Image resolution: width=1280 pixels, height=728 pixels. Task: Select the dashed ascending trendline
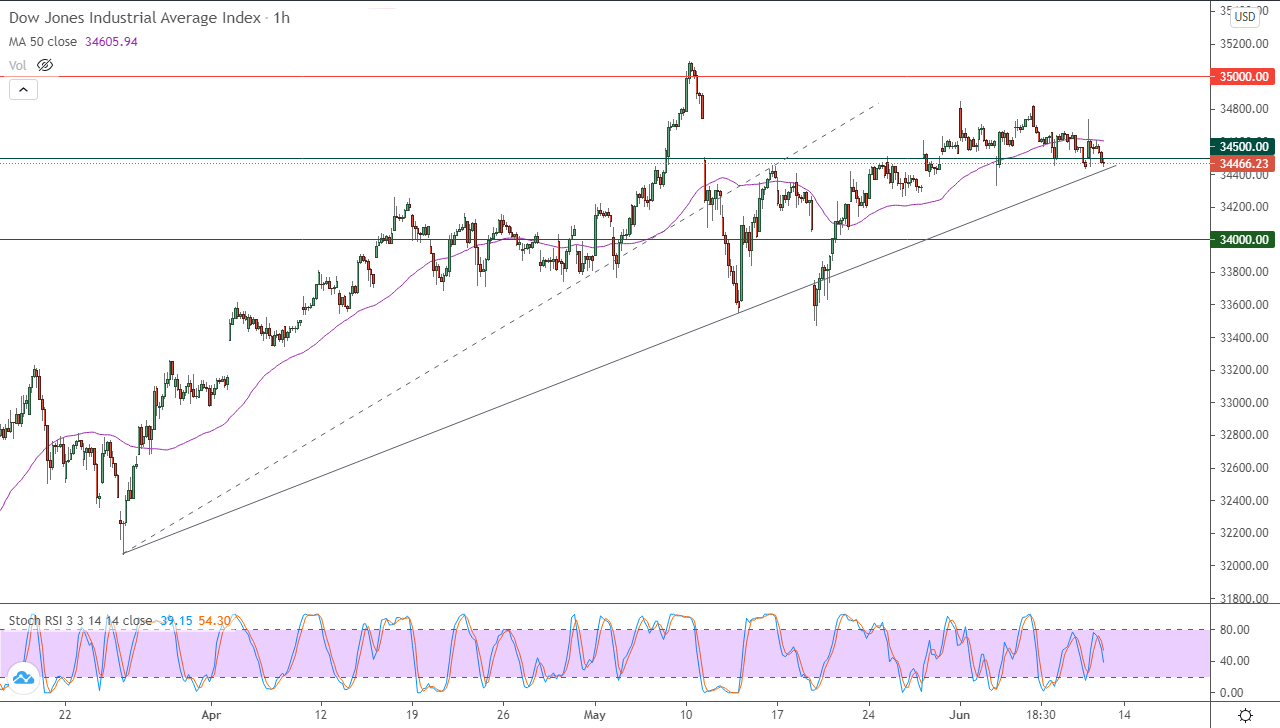[x=500, y=328]
